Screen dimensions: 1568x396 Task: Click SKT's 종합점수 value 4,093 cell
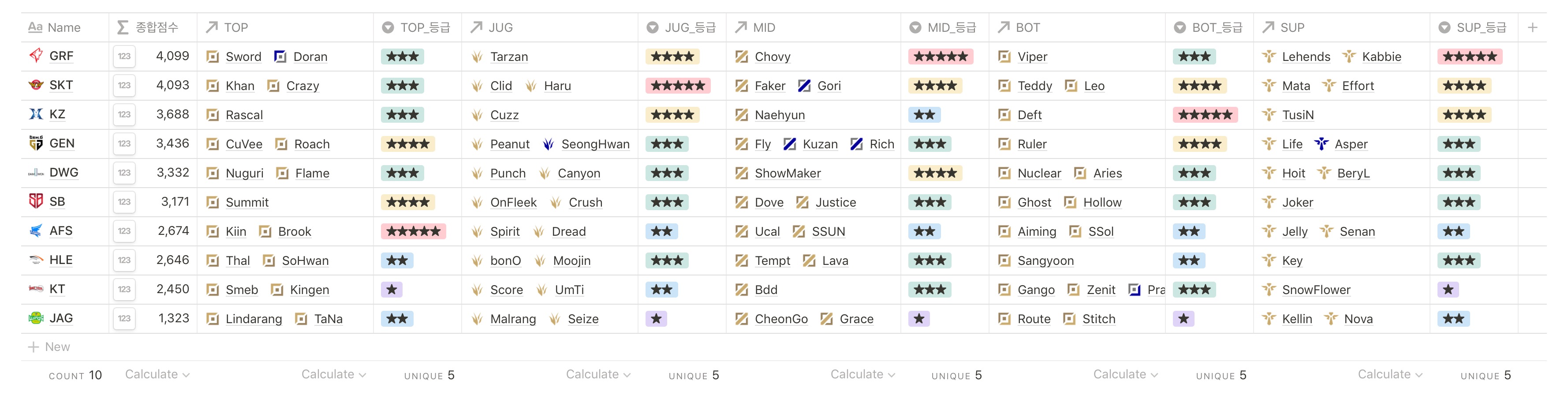[172, 85]
